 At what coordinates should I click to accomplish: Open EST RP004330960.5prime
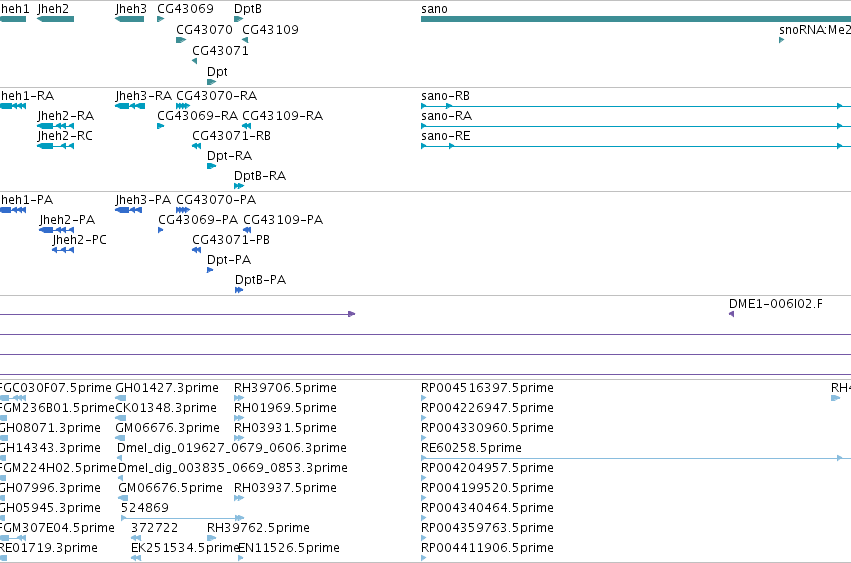487,428
